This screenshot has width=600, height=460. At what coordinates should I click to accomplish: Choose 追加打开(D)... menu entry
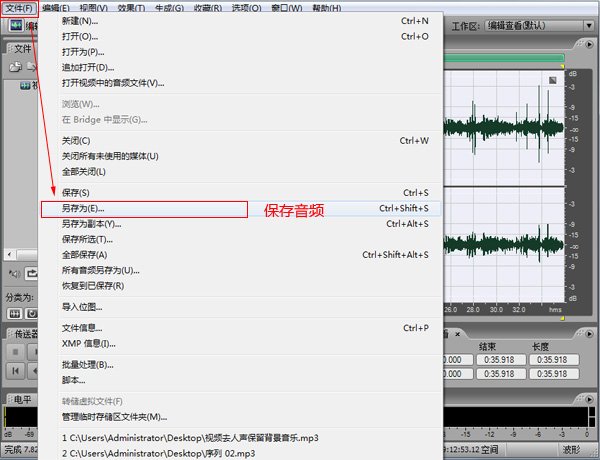pyautogui.click(x=241, y=68)
